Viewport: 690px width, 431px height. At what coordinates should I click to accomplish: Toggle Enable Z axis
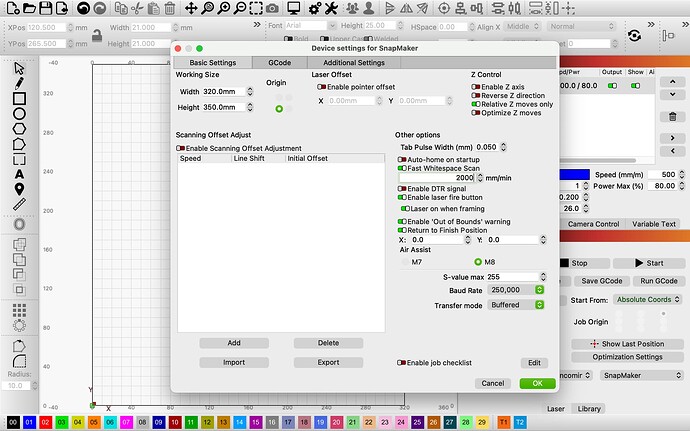476,87
